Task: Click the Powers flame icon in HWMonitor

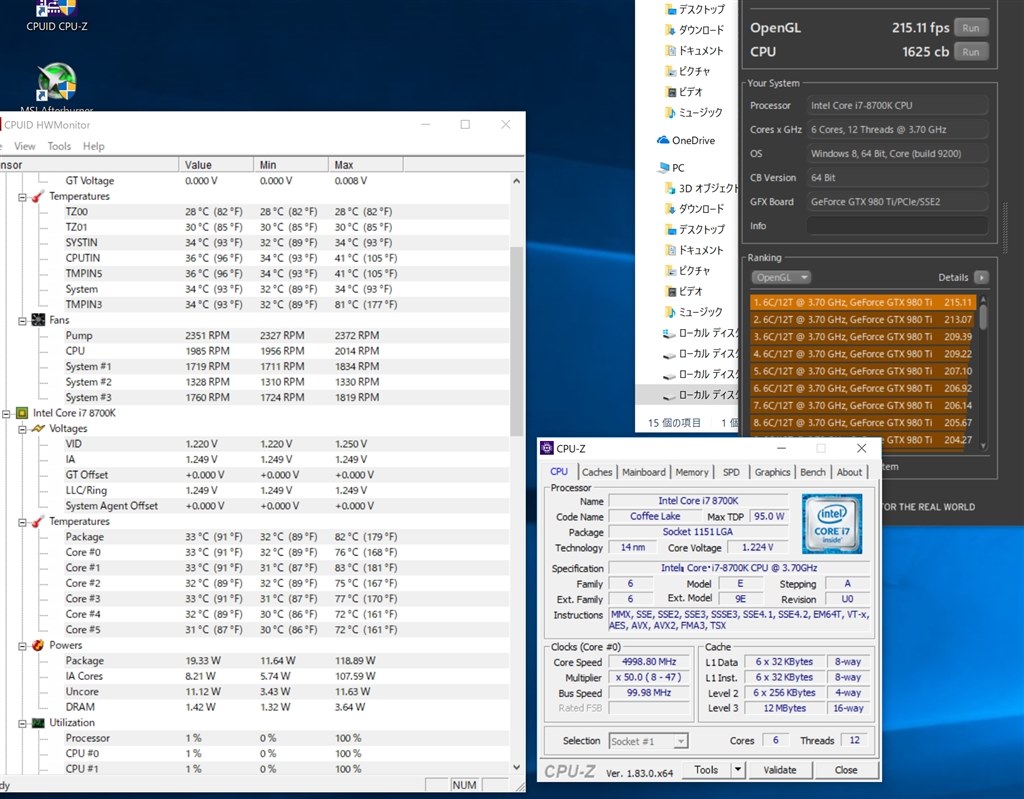Action: click(37, 645)
